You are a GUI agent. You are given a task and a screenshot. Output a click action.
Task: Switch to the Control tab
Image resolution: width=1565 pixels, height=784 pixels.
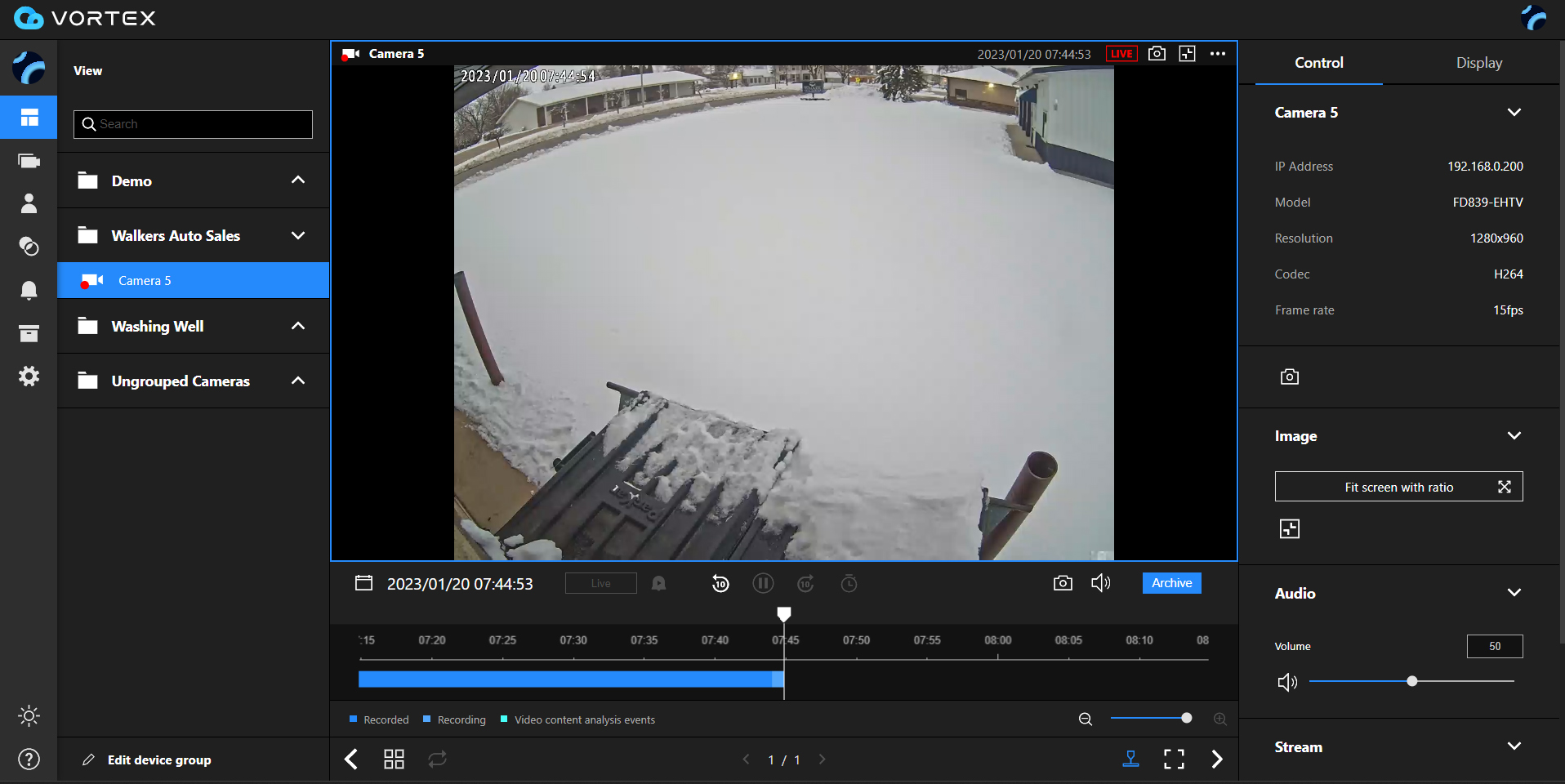pyautogui.click(x=1318, y=63)
